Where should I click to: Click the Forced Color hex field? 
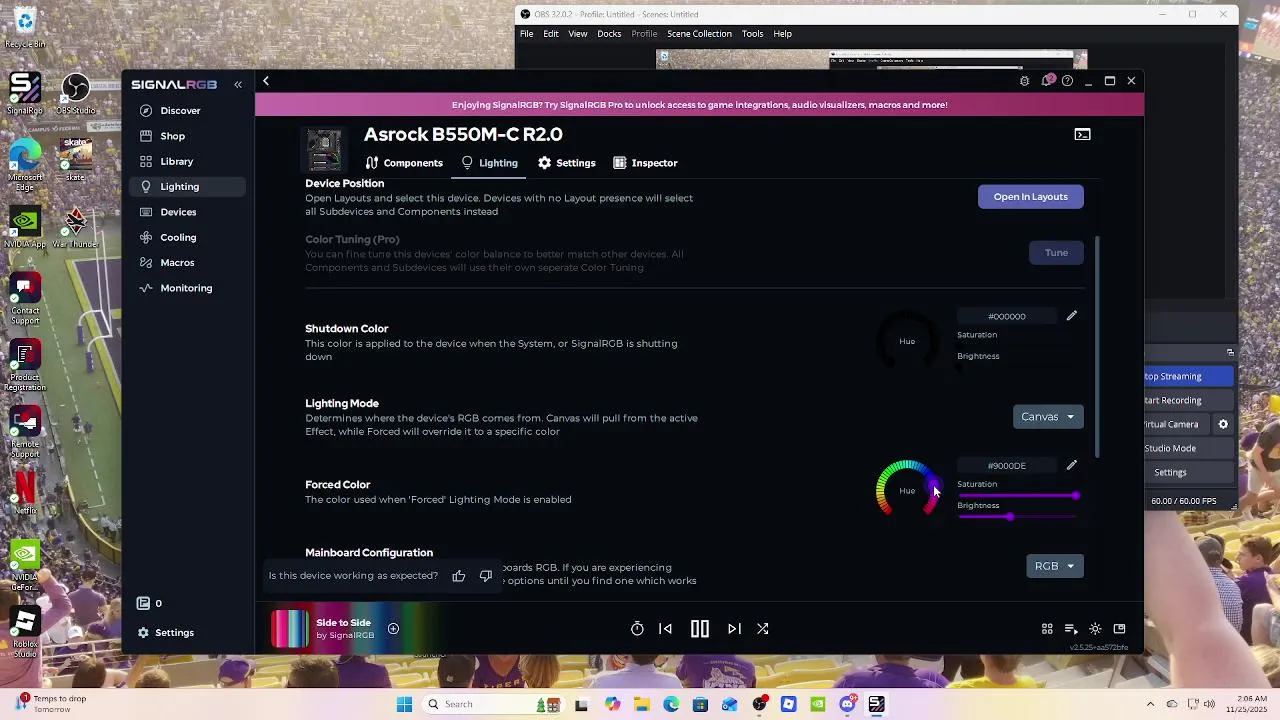point(1007,466)
